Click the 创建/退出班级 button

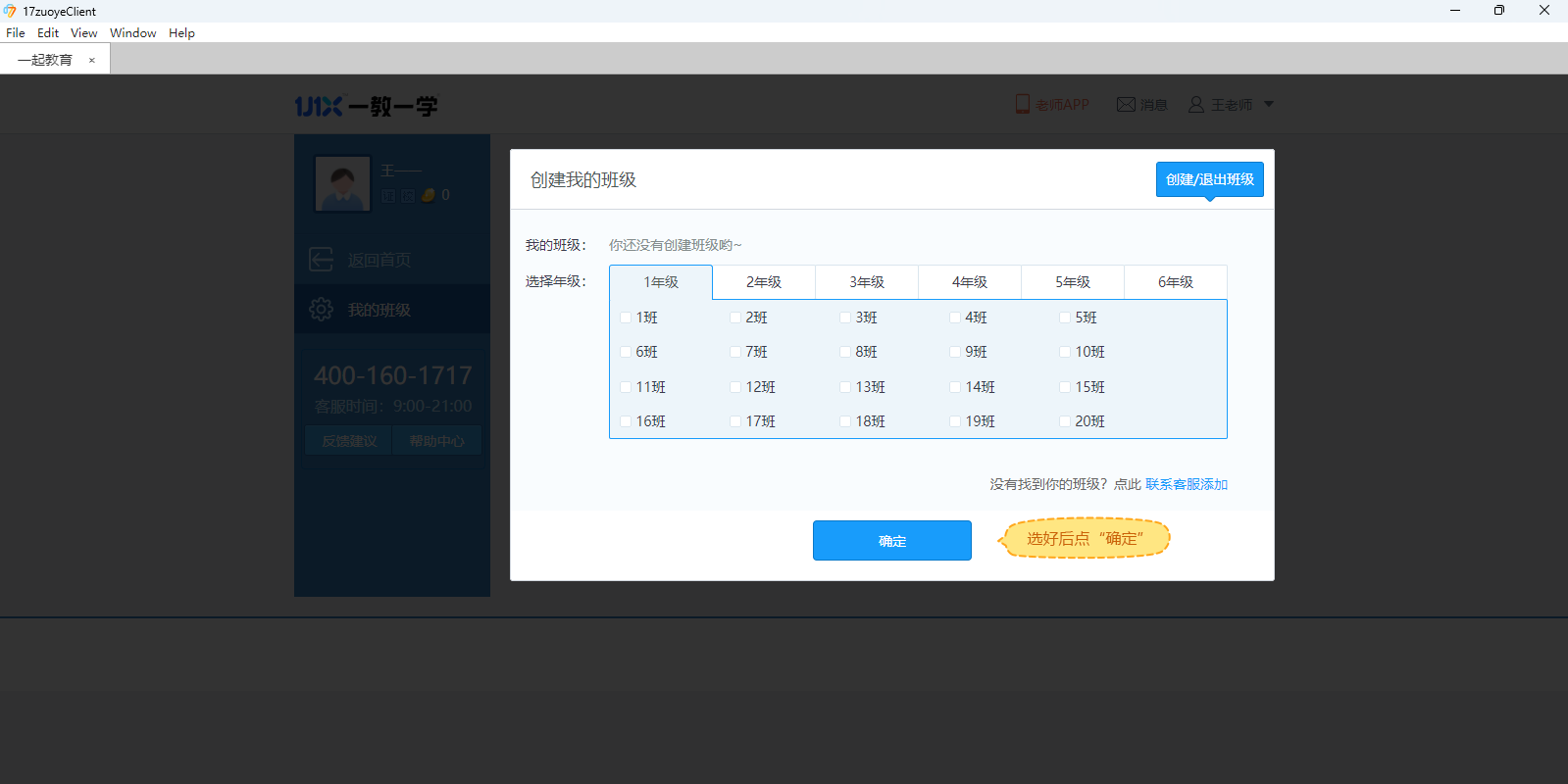[1209, 179]
